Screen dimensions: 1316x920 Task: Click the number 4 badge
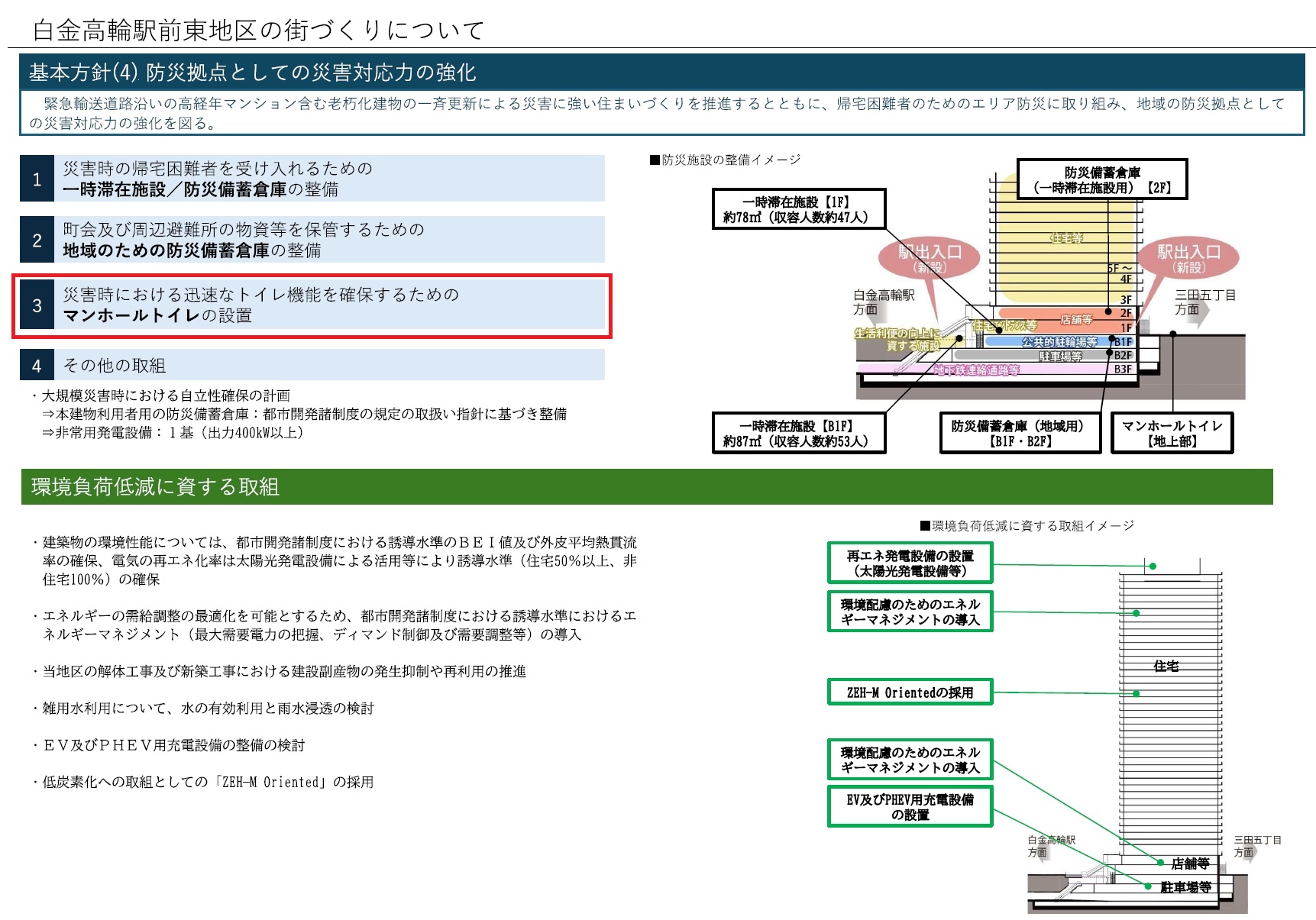point(37,366)
